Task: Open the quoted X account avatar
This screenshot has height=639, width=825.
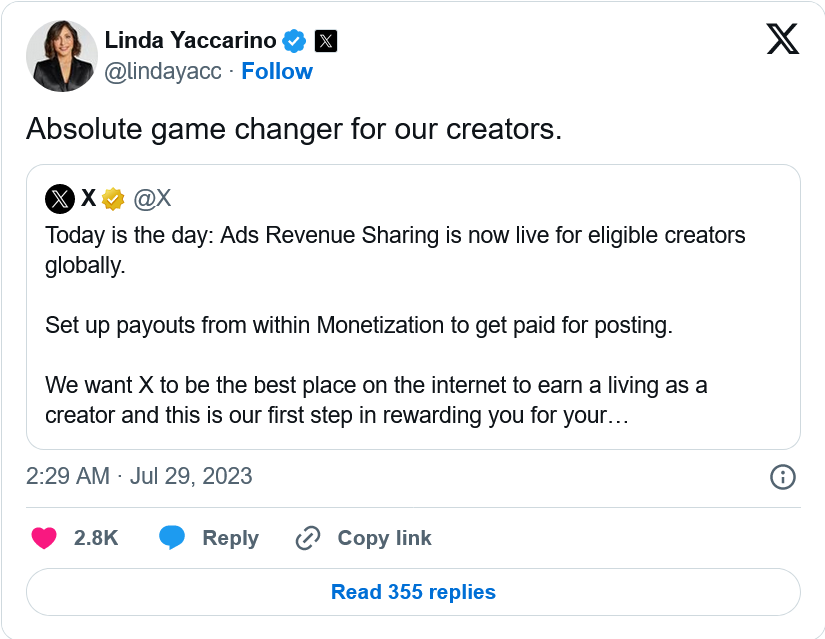Action: point(60,199)
